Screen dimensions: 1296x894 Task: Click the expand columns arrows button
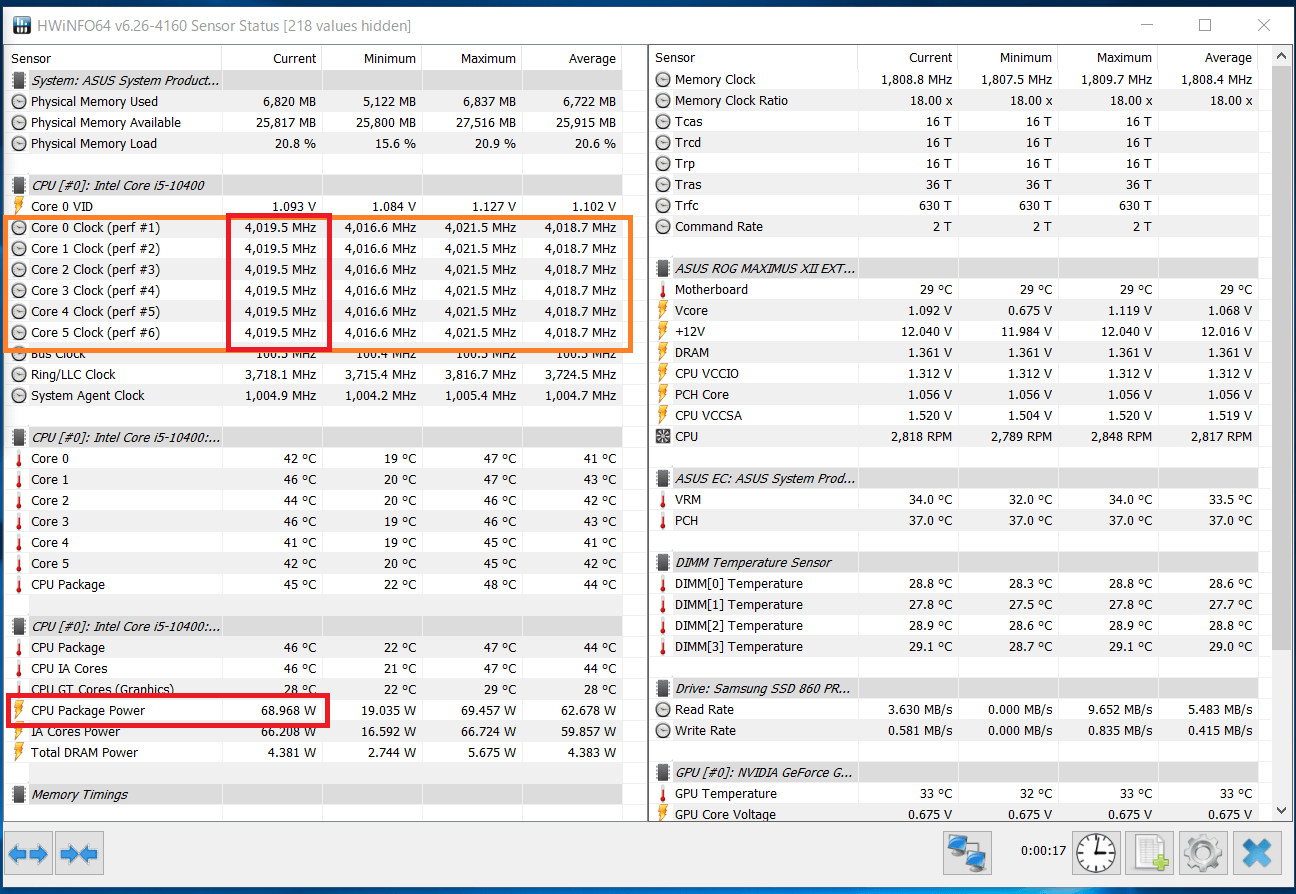pyautogui.click(x=29, y=854)
